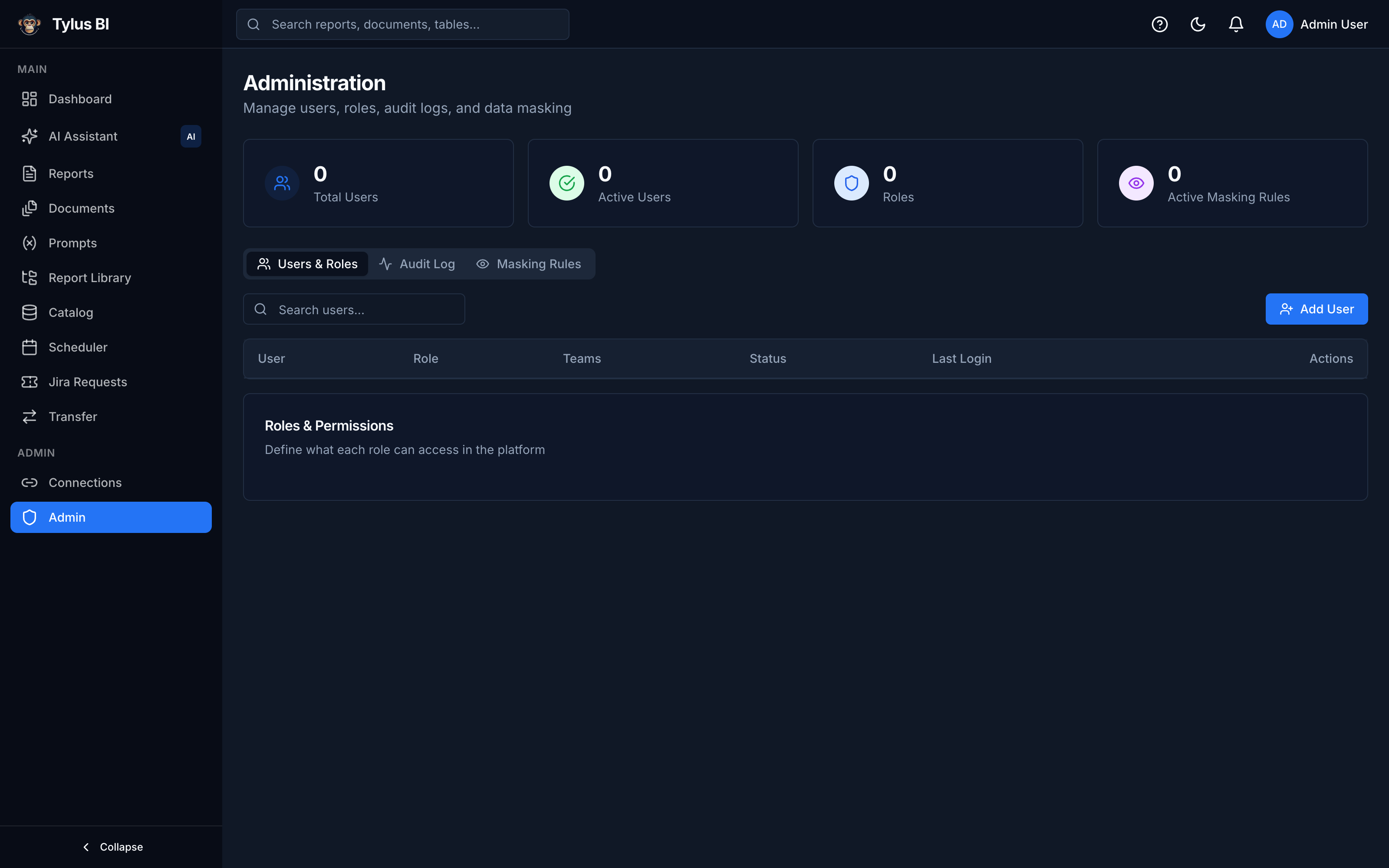Switch to the Masking Rules tab
Viewport: 1389px width, 868px height.
529,264
